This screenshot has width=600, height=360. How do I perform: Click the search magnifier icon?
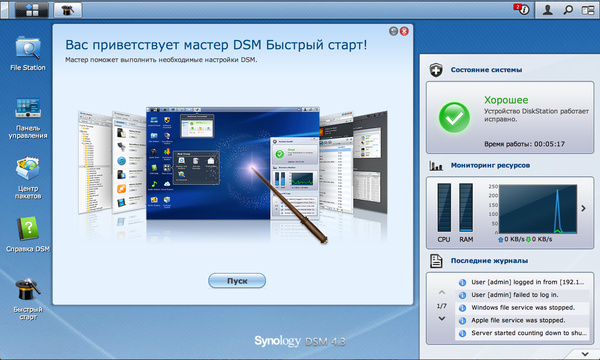568,10
